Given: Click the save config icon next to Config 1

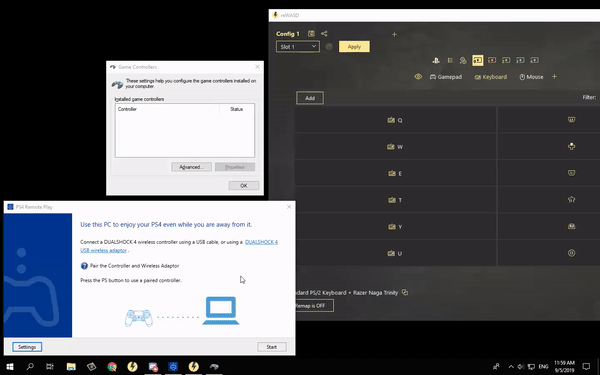Looking at the screenshot, I should (311, 34).
